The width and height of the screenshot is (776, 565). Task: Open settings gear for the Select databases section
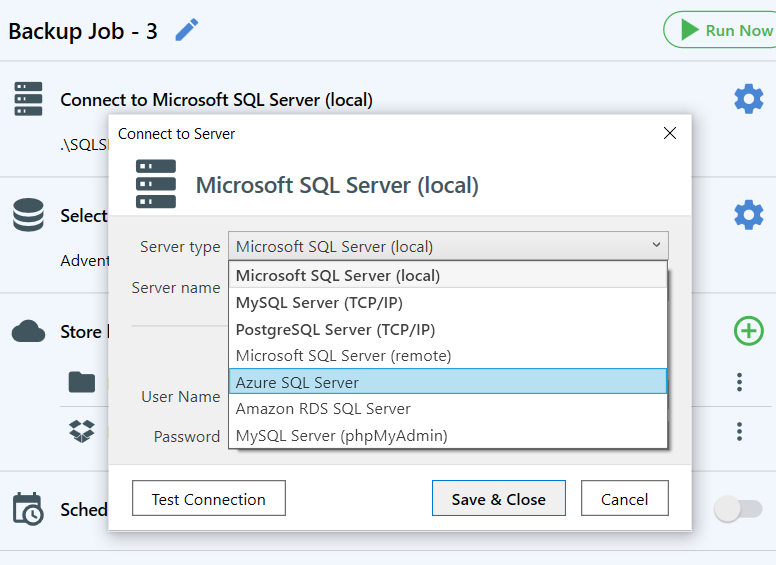749,215
